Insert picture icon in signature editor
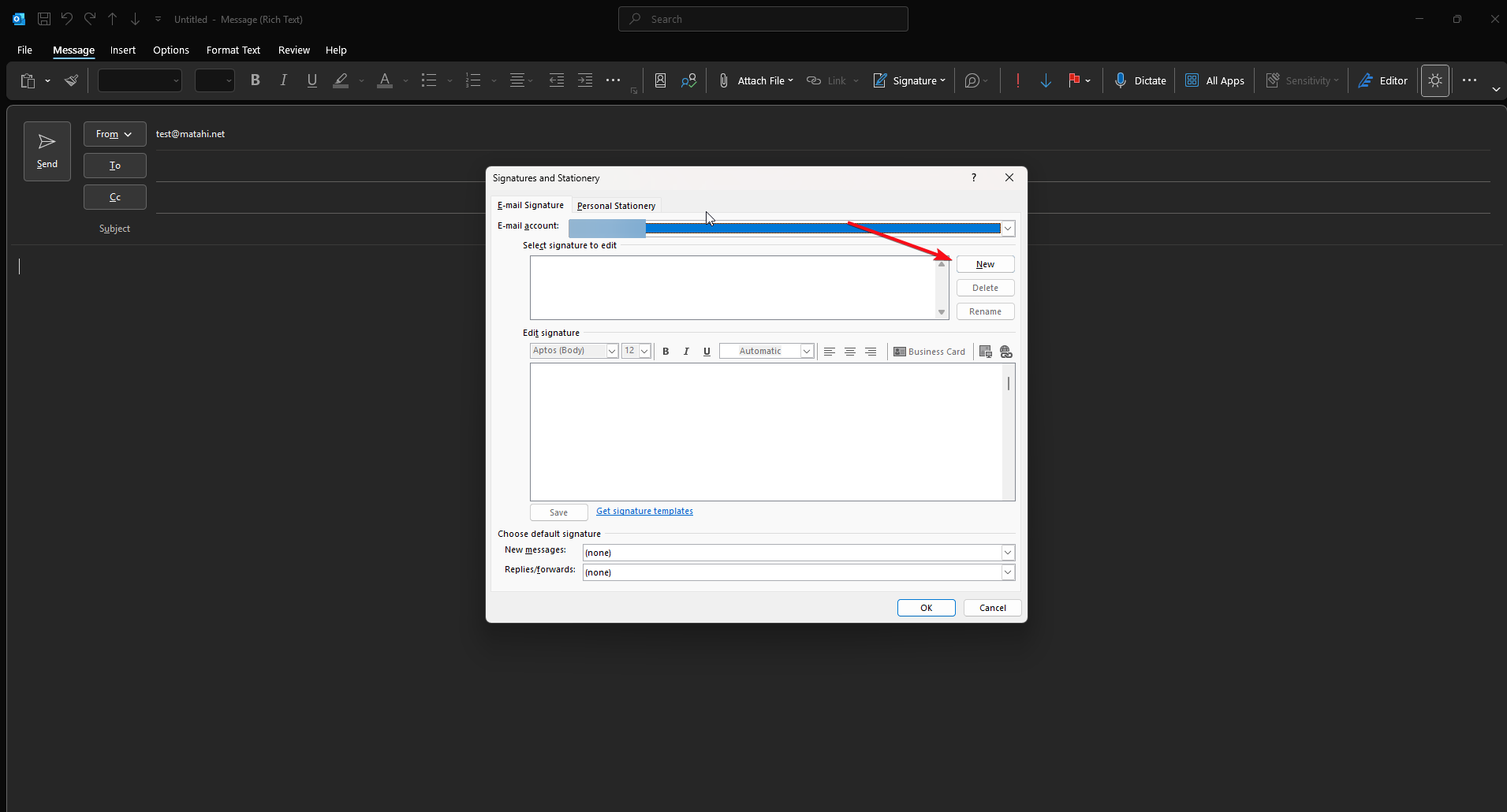 click(985, 352)
